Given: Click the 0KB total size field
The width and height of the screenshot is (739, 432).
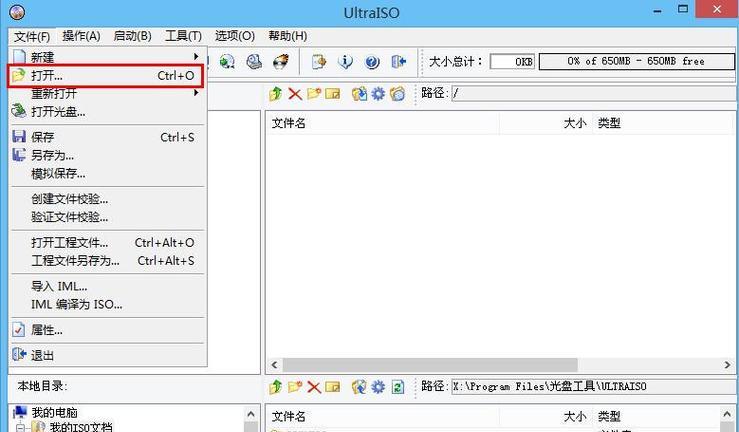Looking at the screenshot, I should (x=512, y=62).
